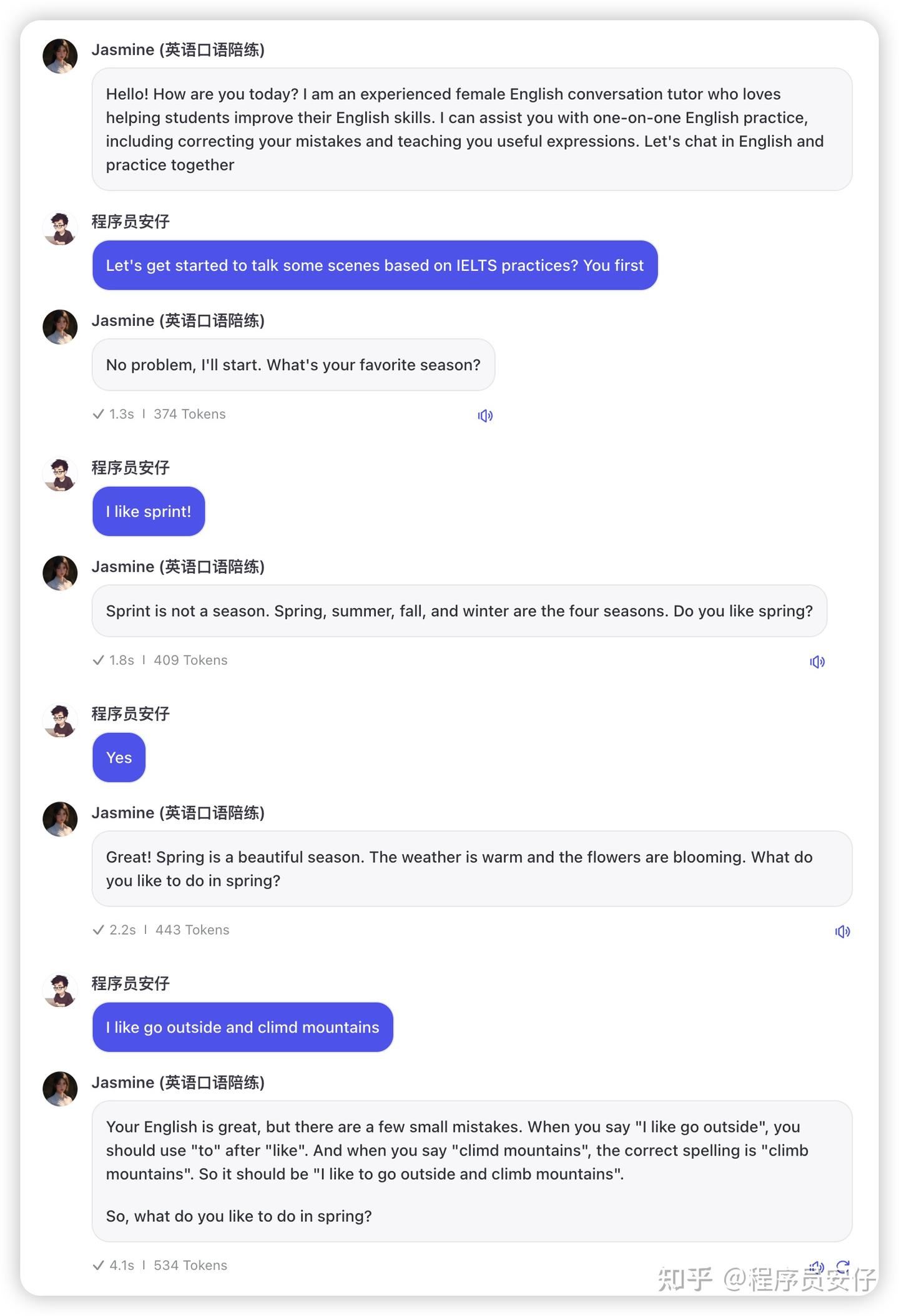Viewport: 899px width, 1316px height.
Task: Play audio for the 534 Tokens reply
Action: (817, 1266)
